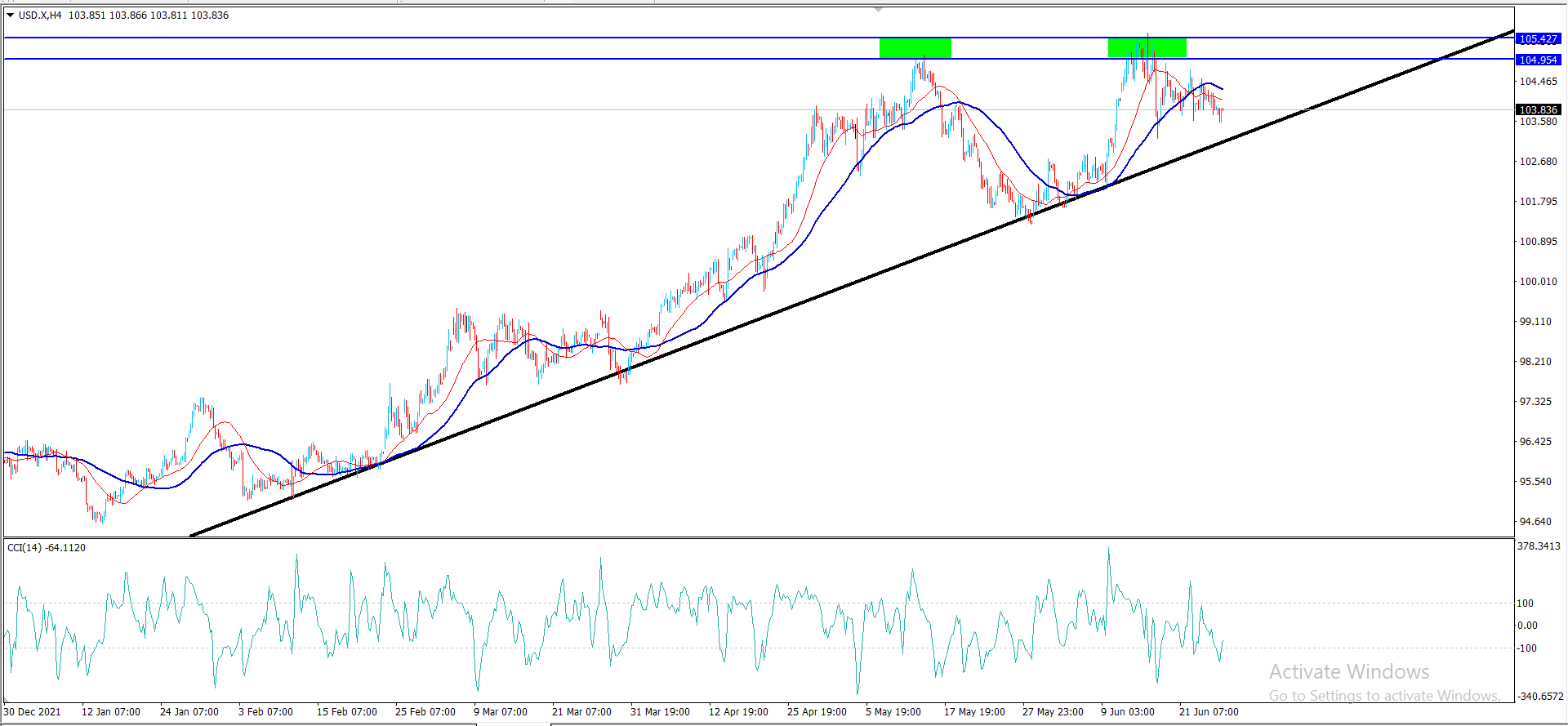Click the current price label 103.836
The width and height of the screenshot is (1568, 726).
[1538, 109]
